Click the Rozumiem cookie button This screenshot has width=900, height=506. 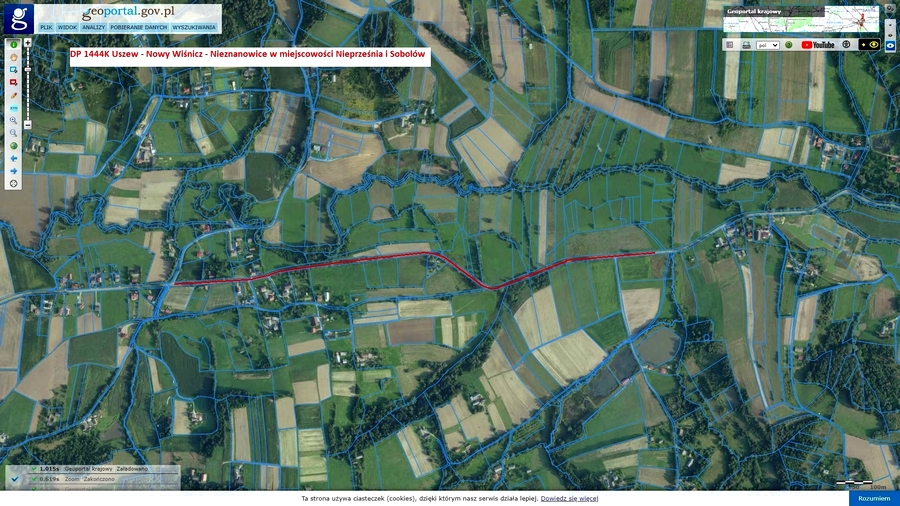874,499
